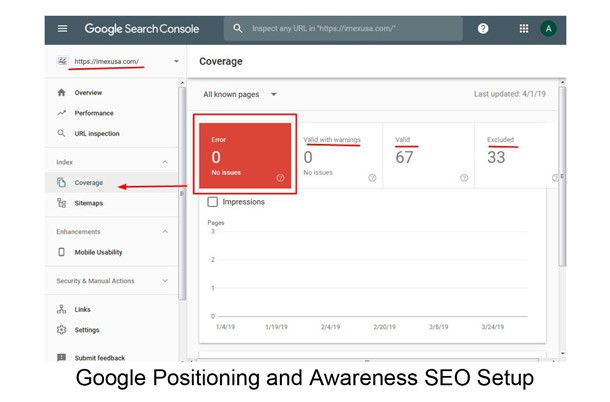Open the All known pages dropdown

pyautogui.click(x=240, y=94)
